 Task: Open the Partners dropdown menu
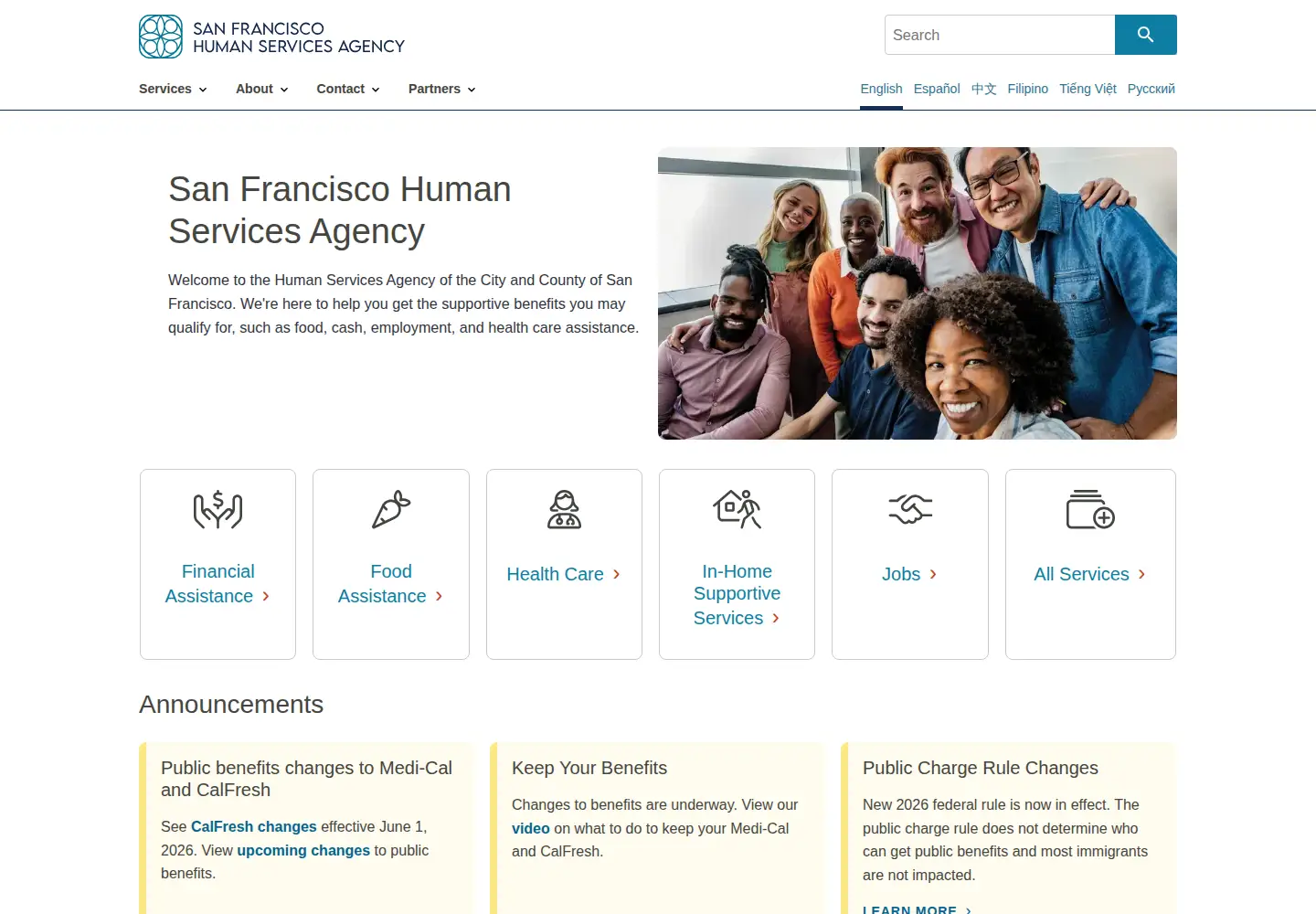click(x=442, y=89)
